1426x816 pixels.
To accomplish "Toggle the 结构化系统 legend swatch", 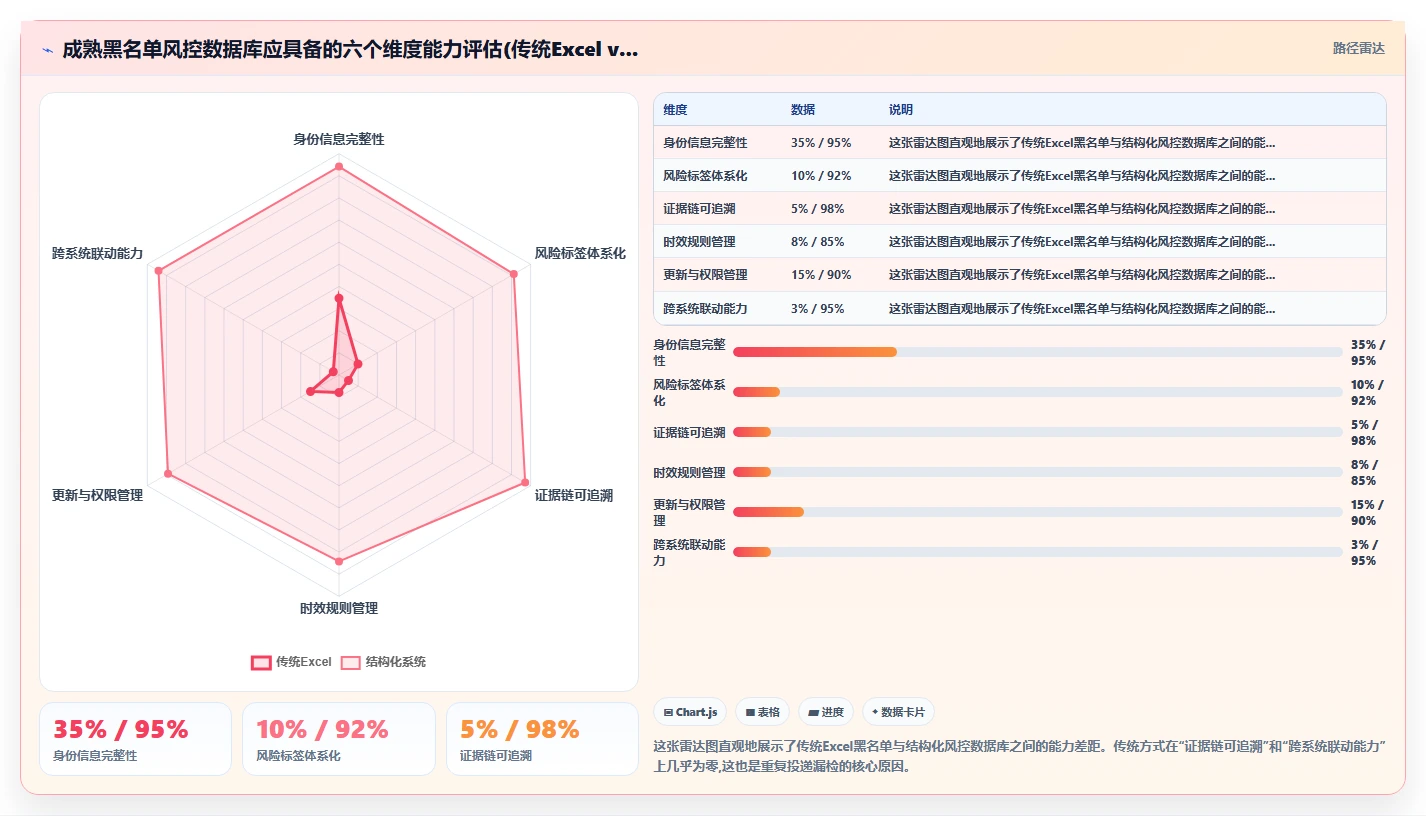I will tap(351, 662).
